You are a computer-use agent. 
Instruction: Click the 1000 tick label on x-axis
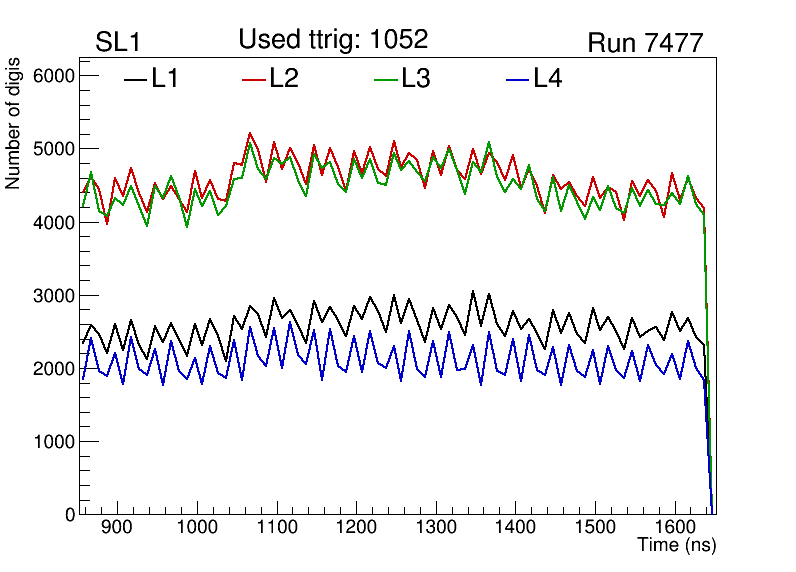pos(197,527)
